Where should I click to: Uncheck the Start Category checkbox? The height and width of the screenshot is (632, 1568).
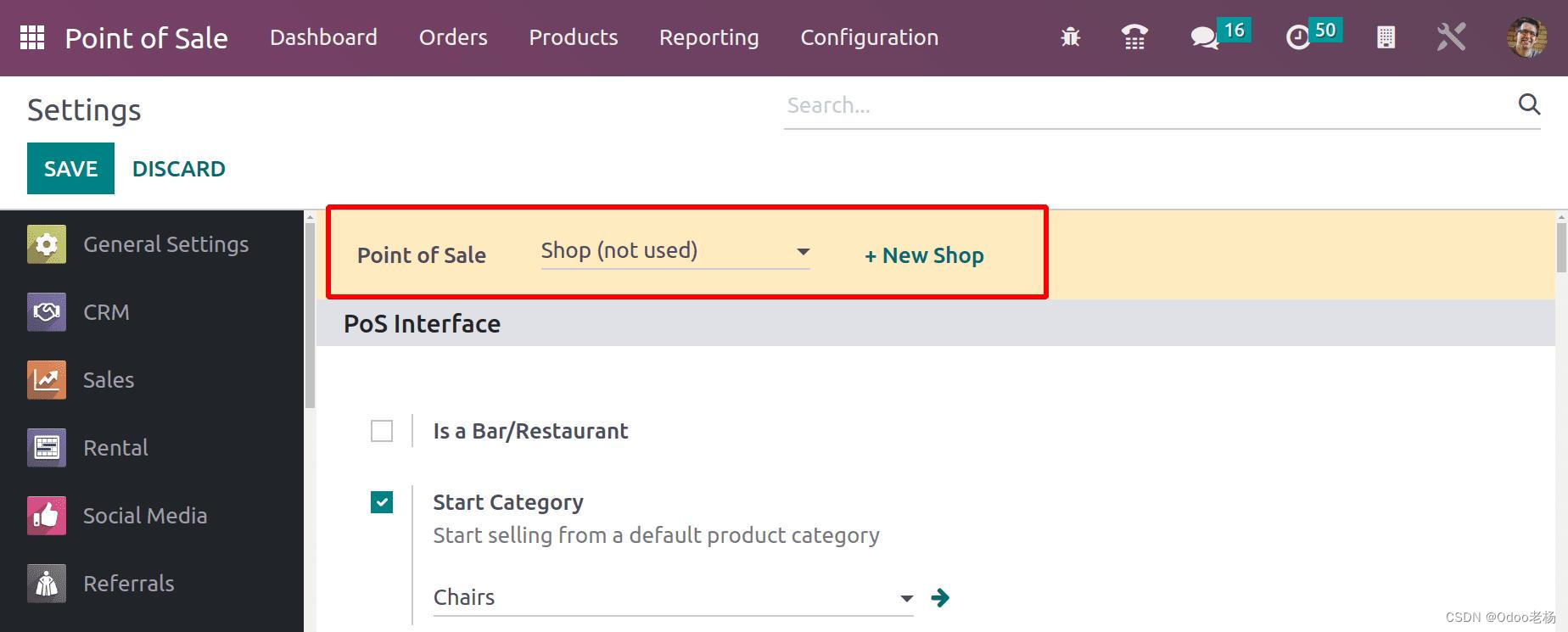(x=382, y=502)
